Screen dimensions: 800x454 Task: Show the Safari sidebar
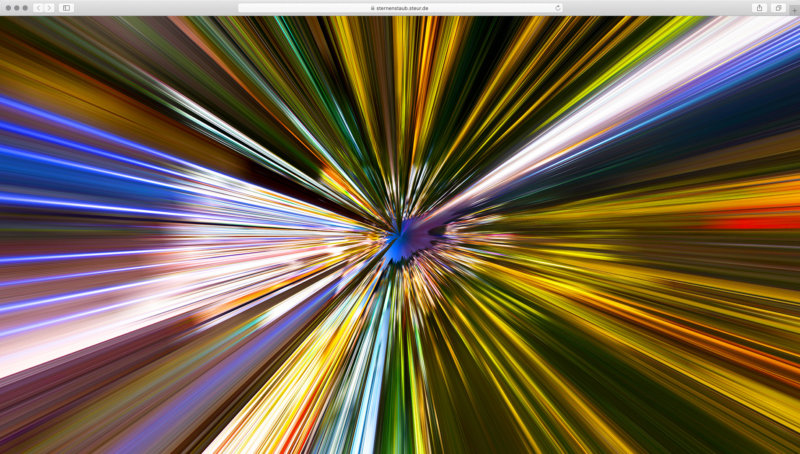point(67,7)
